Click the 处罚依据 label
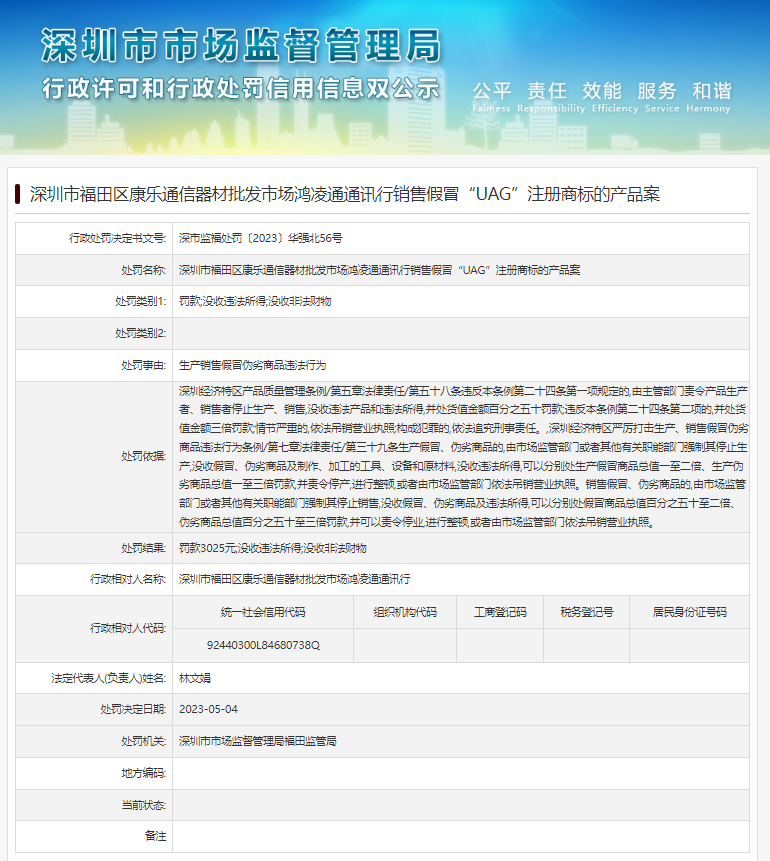Screen dimensions: 770x861 [143, 456]
